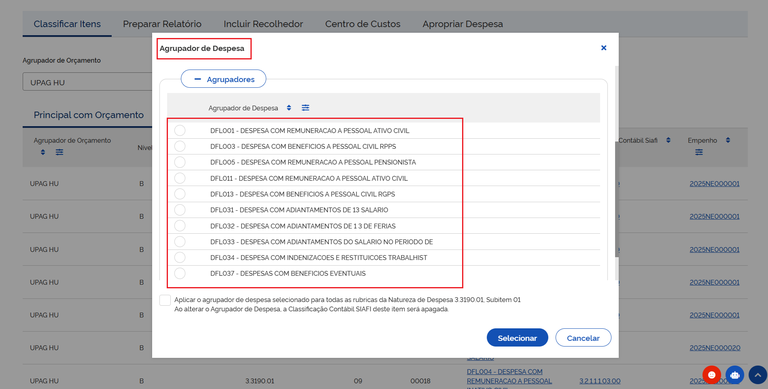
Task: Open filter icon beside Agrupador de Despesa column
Action: [x=305, y=108]
